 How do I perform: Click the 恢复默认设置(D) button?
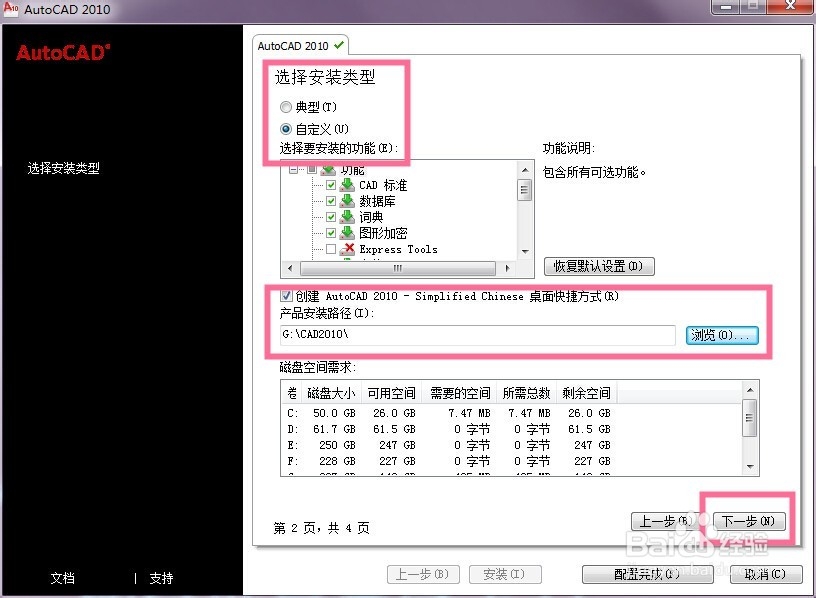tap(599, 266)
